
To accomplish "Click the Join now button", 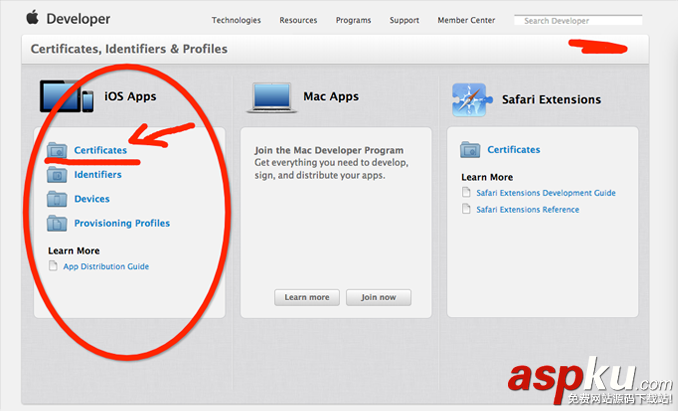I will pyautogui.click(x=378, y=297).
